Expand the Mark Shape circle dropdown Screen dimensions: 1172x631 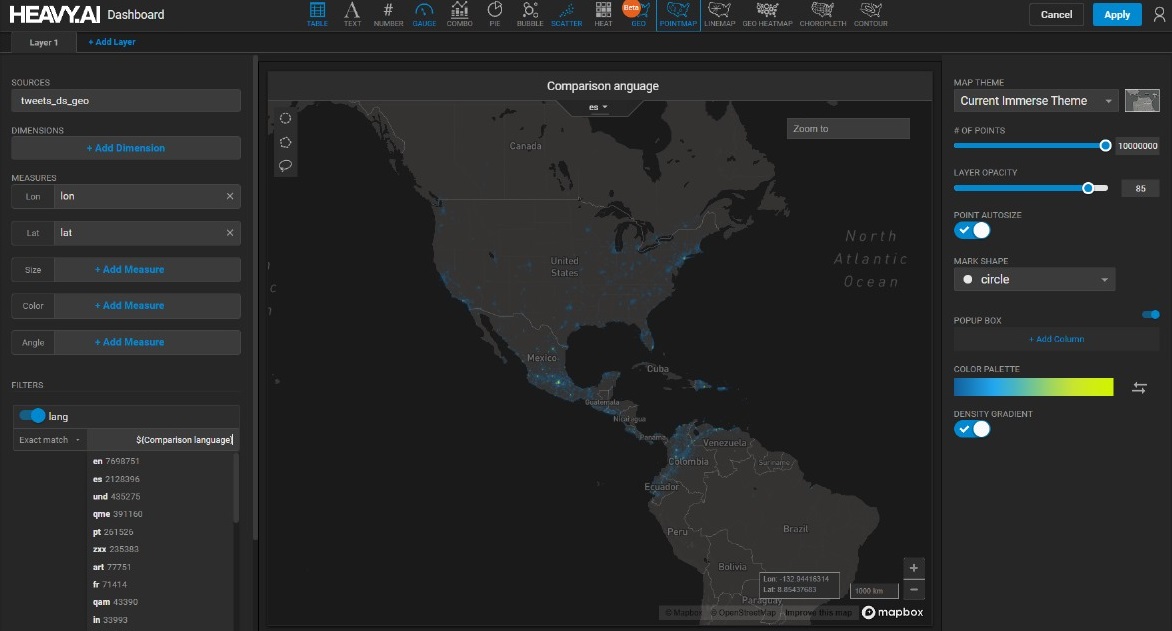pyautogui.click(x=1034, y=280)
